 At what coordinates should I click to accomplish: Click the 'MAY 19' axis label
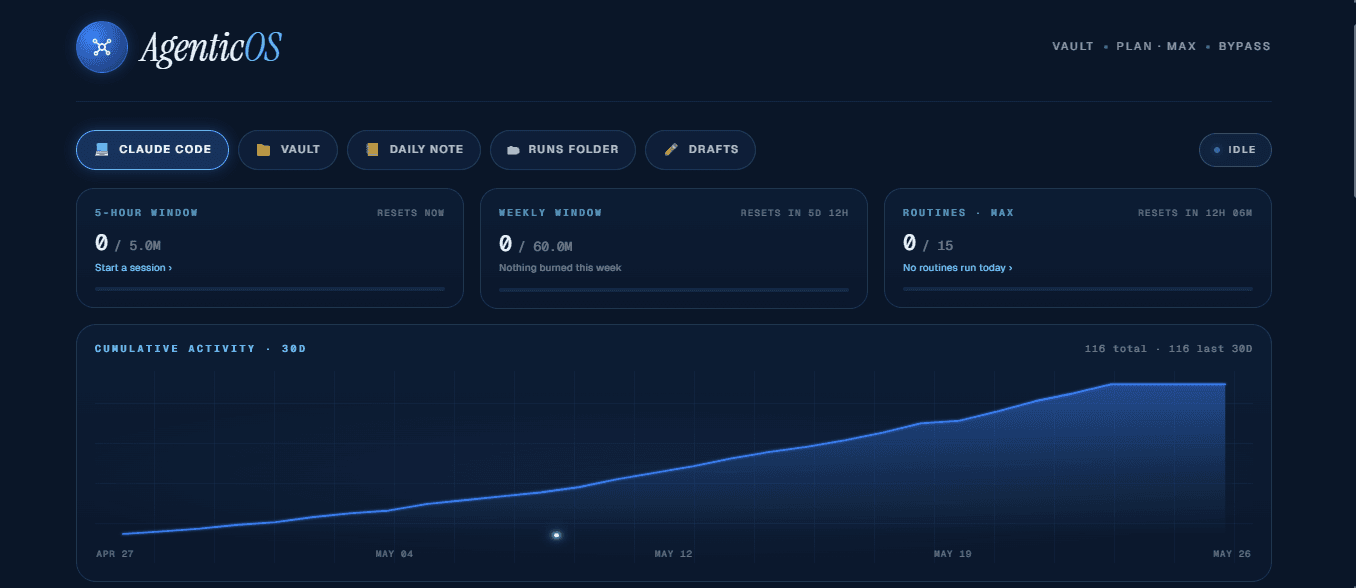tap(952, 554)
